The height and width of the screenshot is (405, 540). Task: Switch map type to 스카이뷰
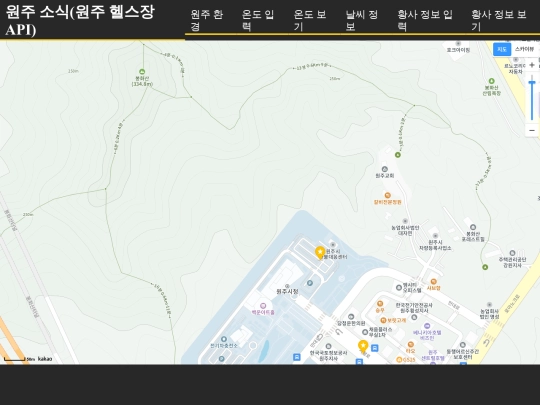(525, 49)
